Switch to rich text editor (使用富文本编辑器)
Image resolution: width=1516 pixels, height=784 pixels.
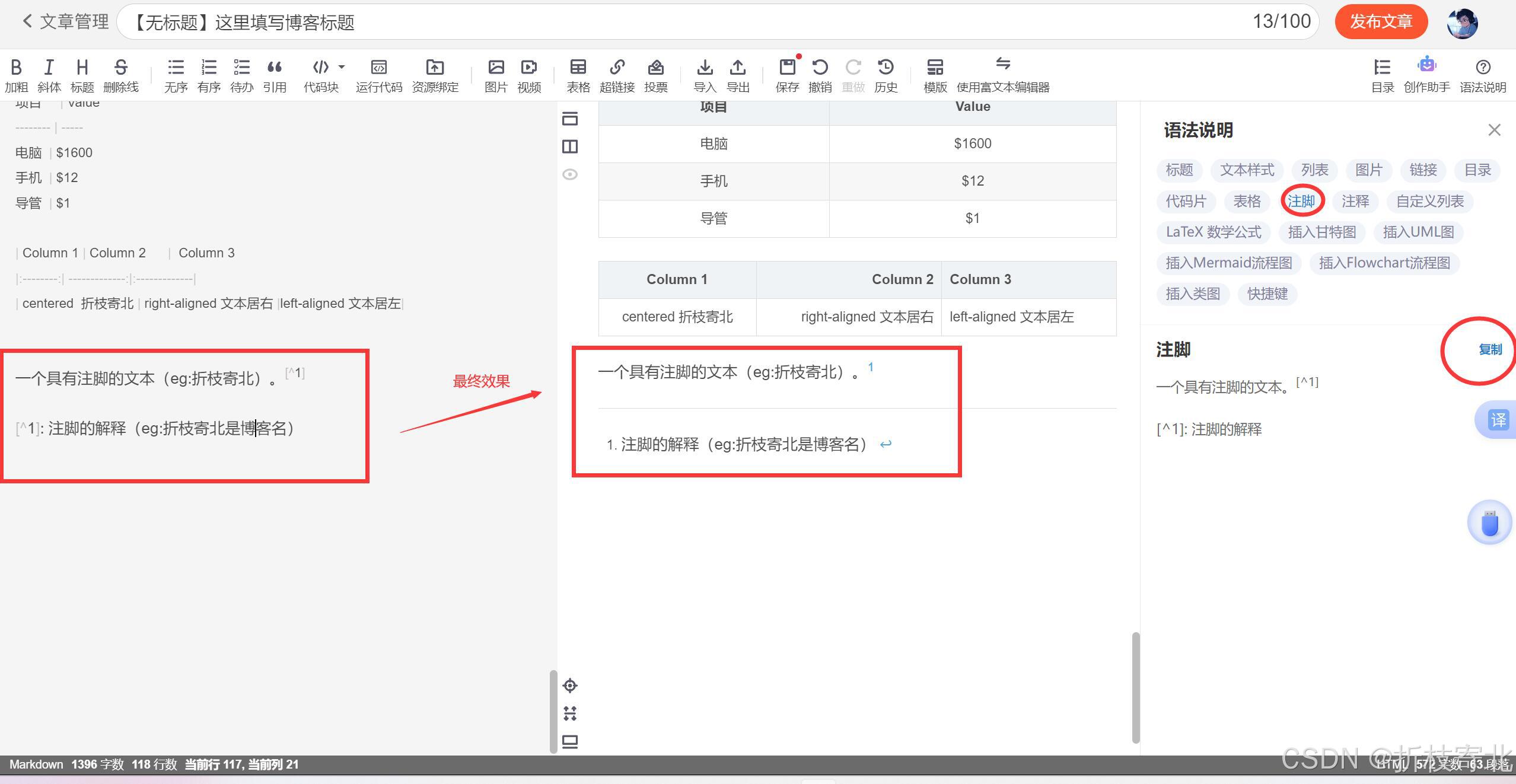click(1003, 75)
